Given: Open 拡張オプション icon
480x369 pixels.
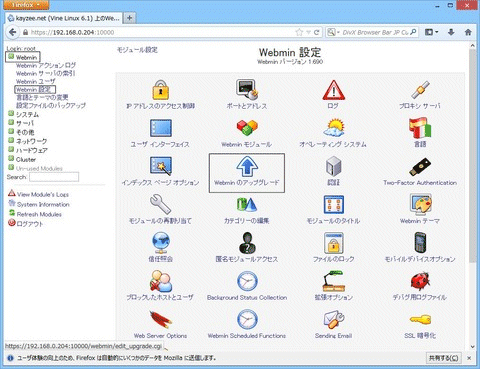Looking at the screenshot, I should click(x=334, y=281).
